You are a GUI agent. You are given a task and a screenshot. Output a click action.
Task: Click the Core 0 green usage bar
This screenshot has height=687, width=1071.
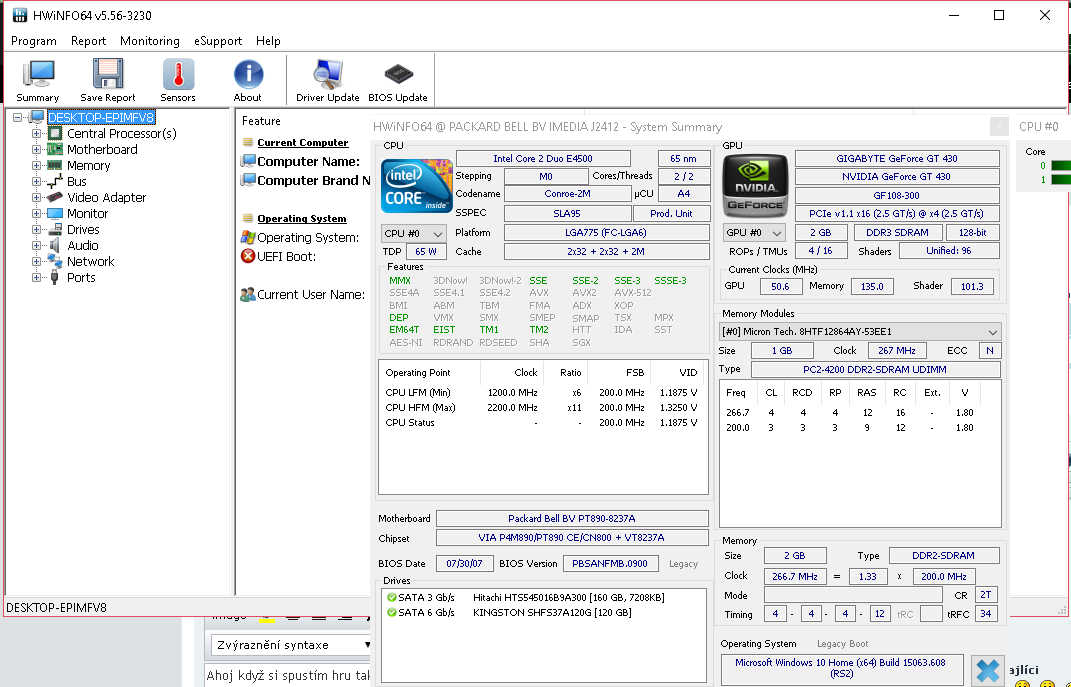pyautogui.click(x=1060, y=165)
